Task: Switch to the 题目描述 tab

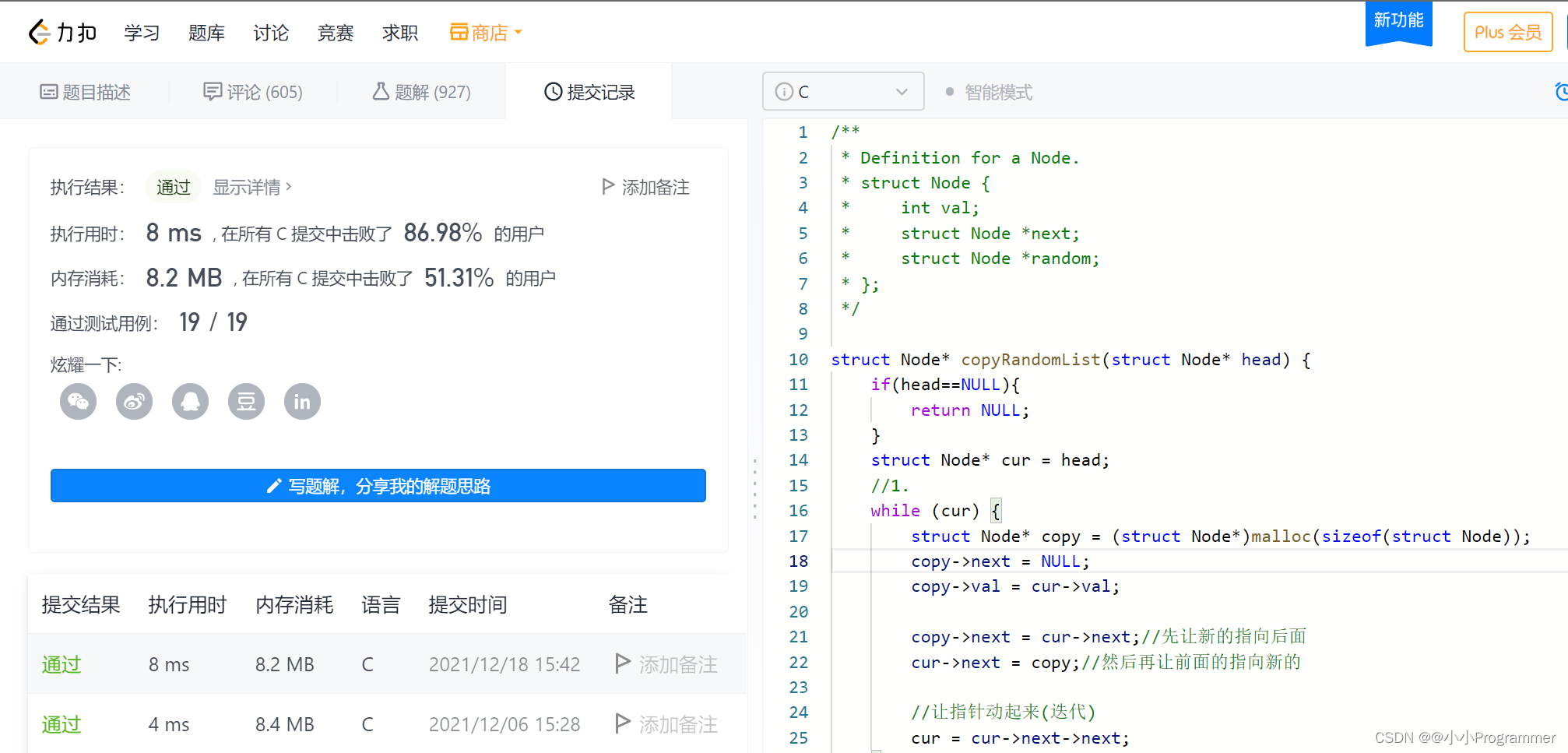Action: tap(85, 92)
